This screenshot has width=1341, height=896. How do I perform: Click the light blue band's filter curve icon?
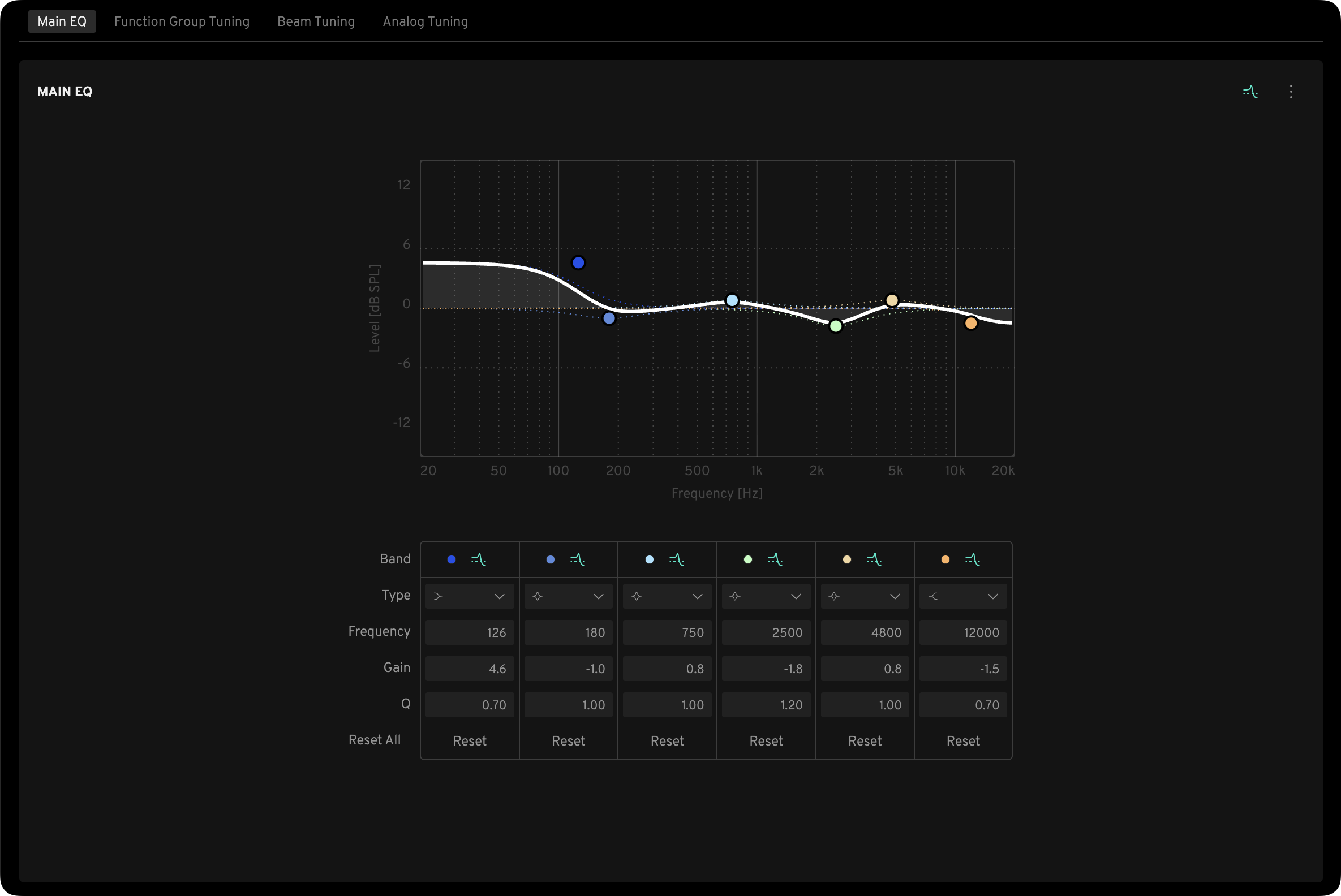[x=676, y=559]
